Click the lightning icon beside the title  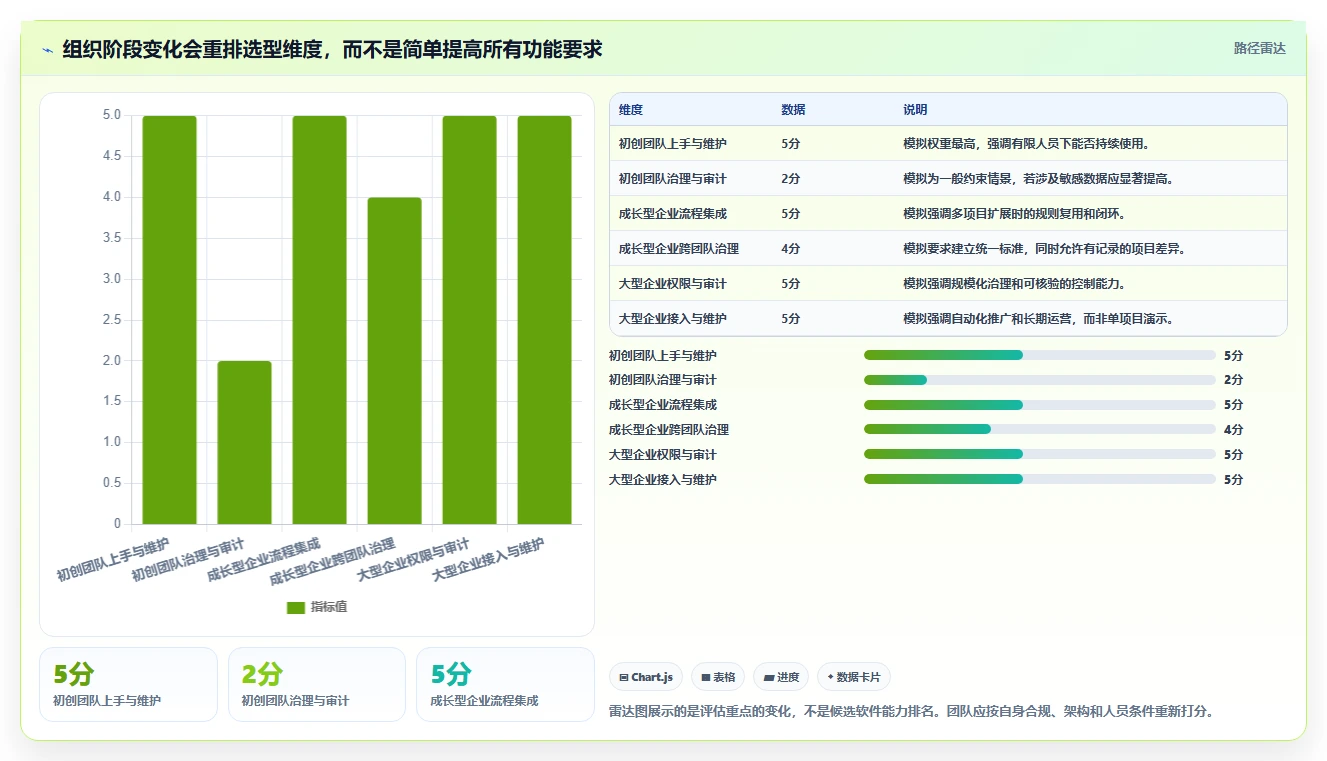[x=47, y=49]
